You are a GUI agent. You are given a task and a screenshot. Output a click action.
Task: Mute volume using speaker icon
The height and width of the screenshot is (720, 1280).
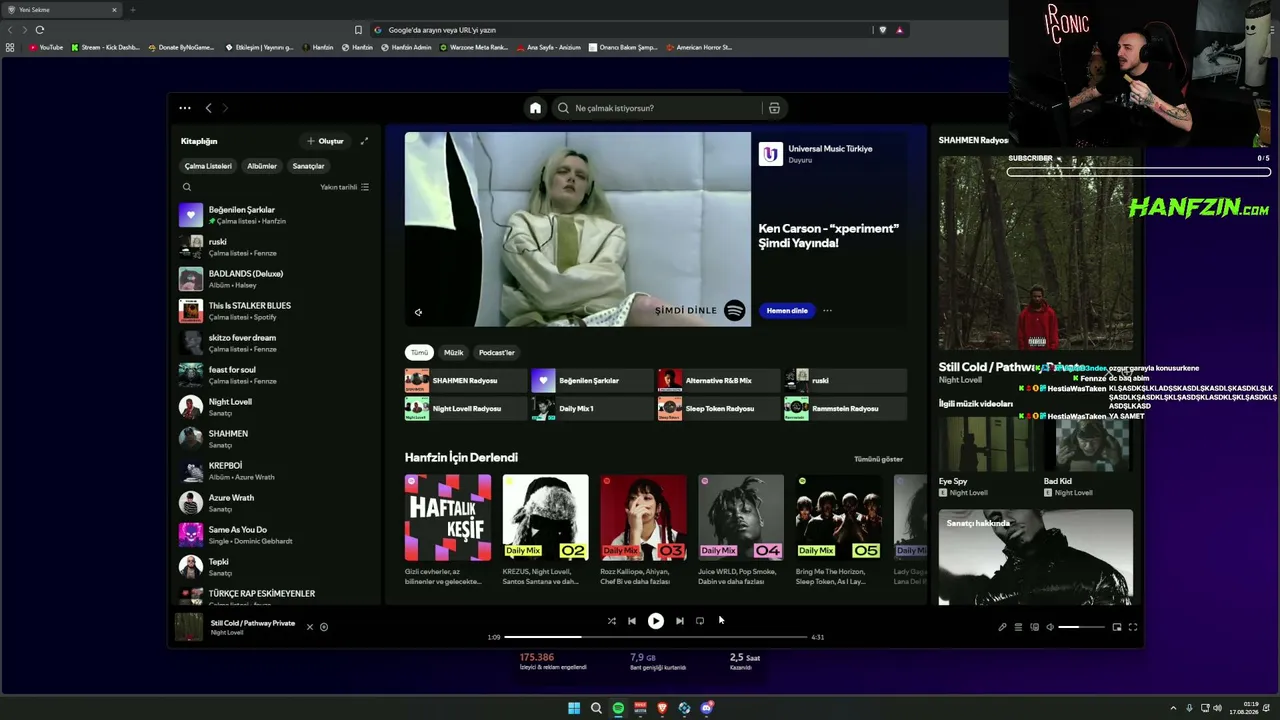point(1050,627)
